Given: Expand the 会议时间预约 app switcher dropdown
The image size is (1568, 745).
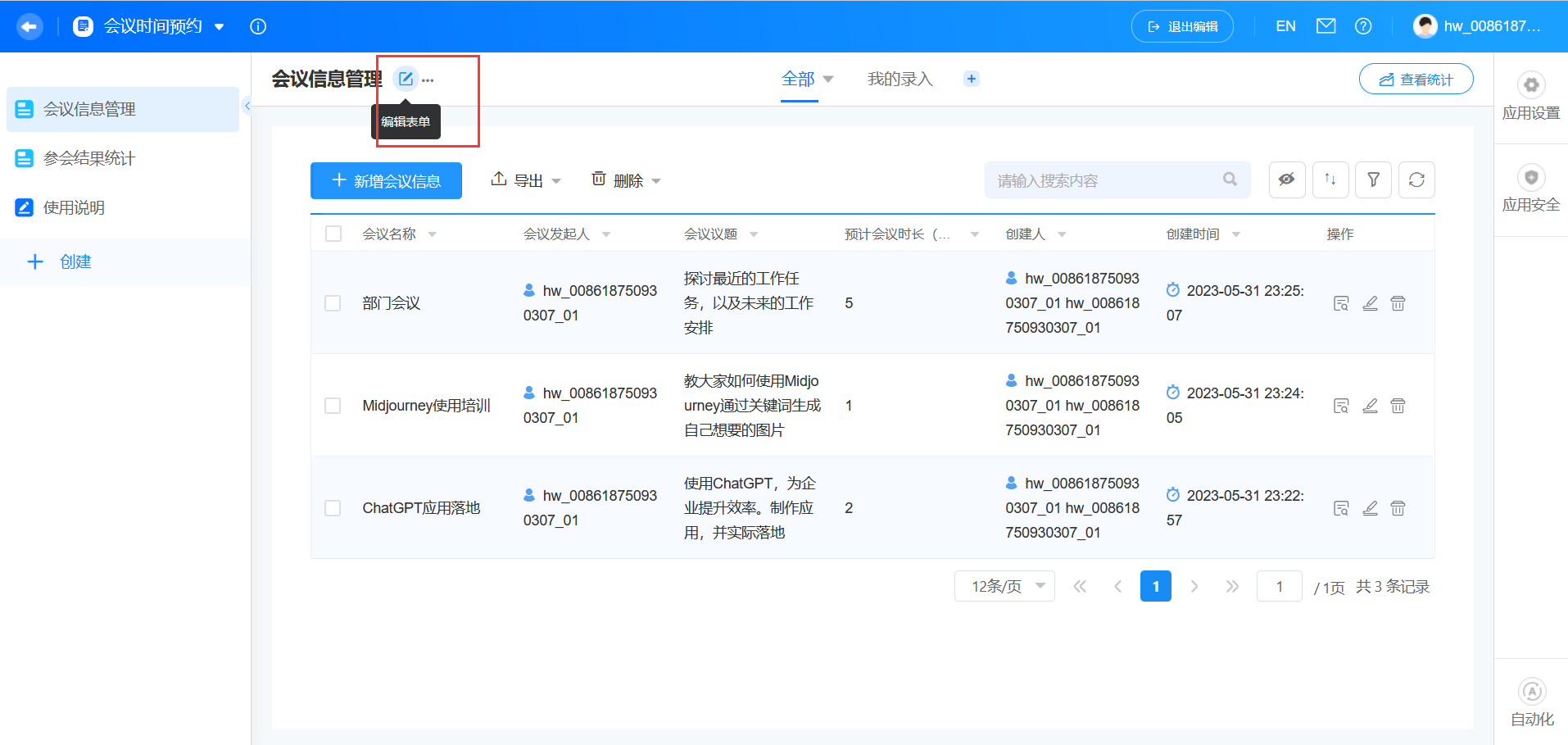Looking at the screenshot, I should tap(219, 26).
